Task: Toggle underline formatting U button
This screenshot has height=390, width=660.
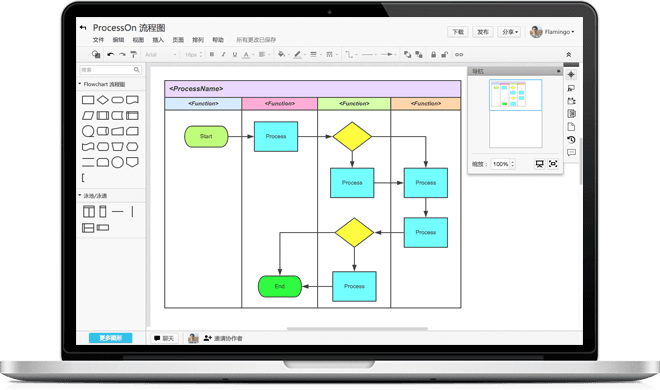Action: (x=235, y=54)
